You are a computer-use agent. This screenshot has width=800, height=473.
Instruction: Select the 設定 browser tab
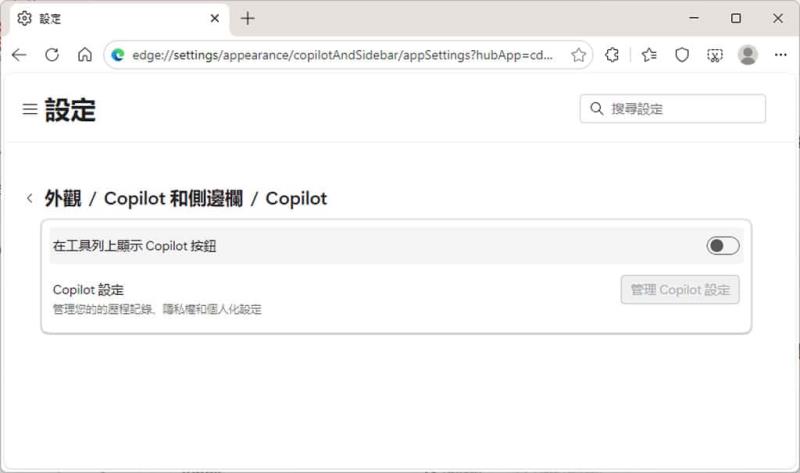tap(119, 19)
